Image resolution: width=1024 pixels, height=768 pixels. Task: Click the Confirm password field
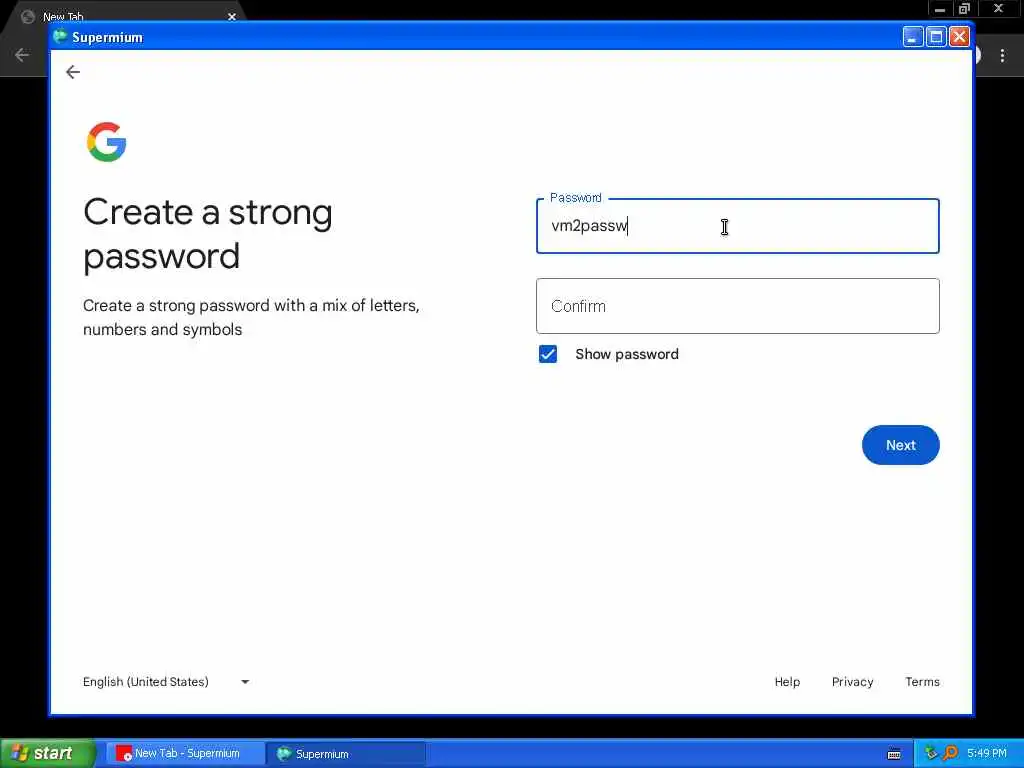737,306
